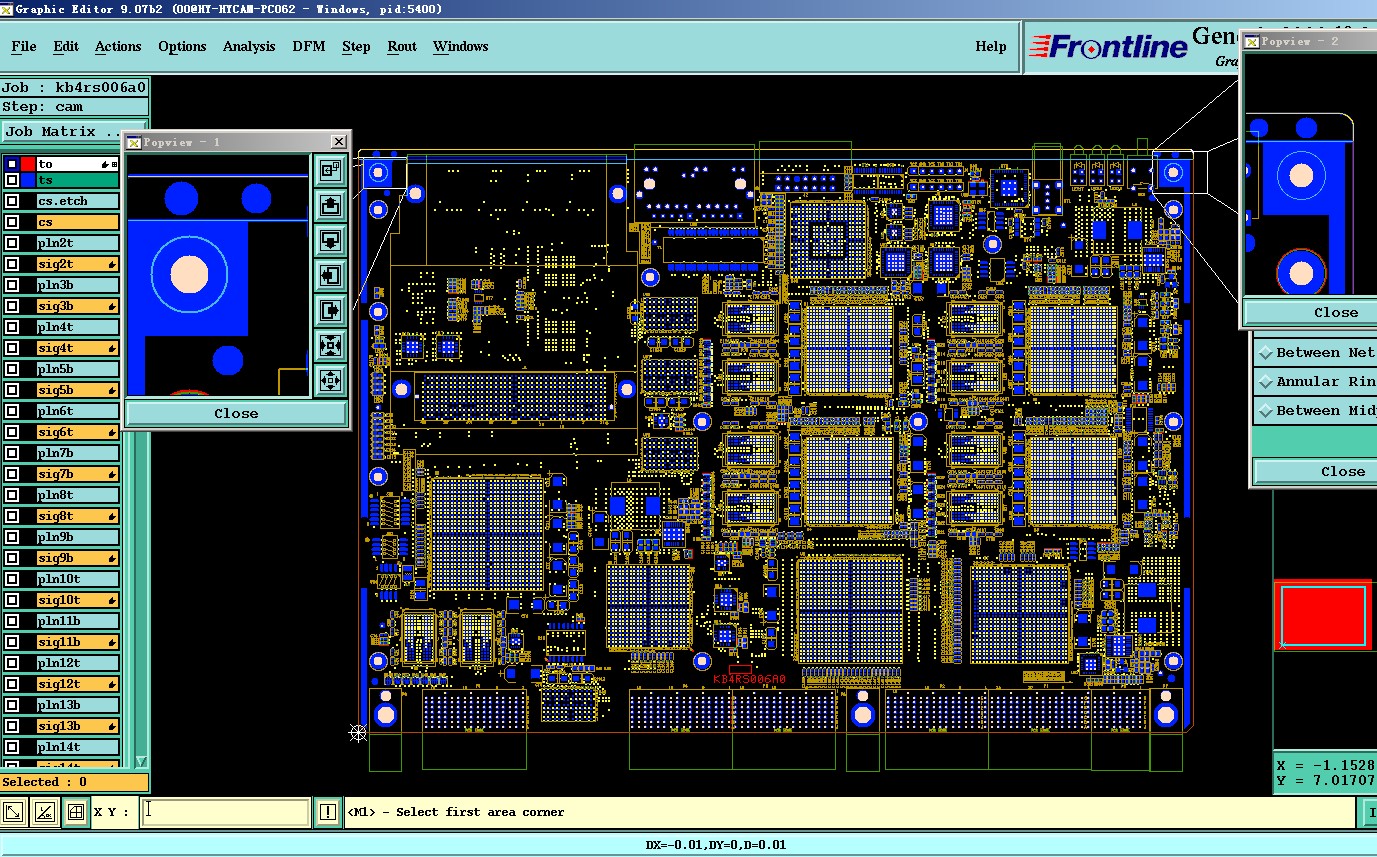Click grid snap icon left of X Y label
The width and height of the screenshot is (1377, 857).
(x=76, y=812)
